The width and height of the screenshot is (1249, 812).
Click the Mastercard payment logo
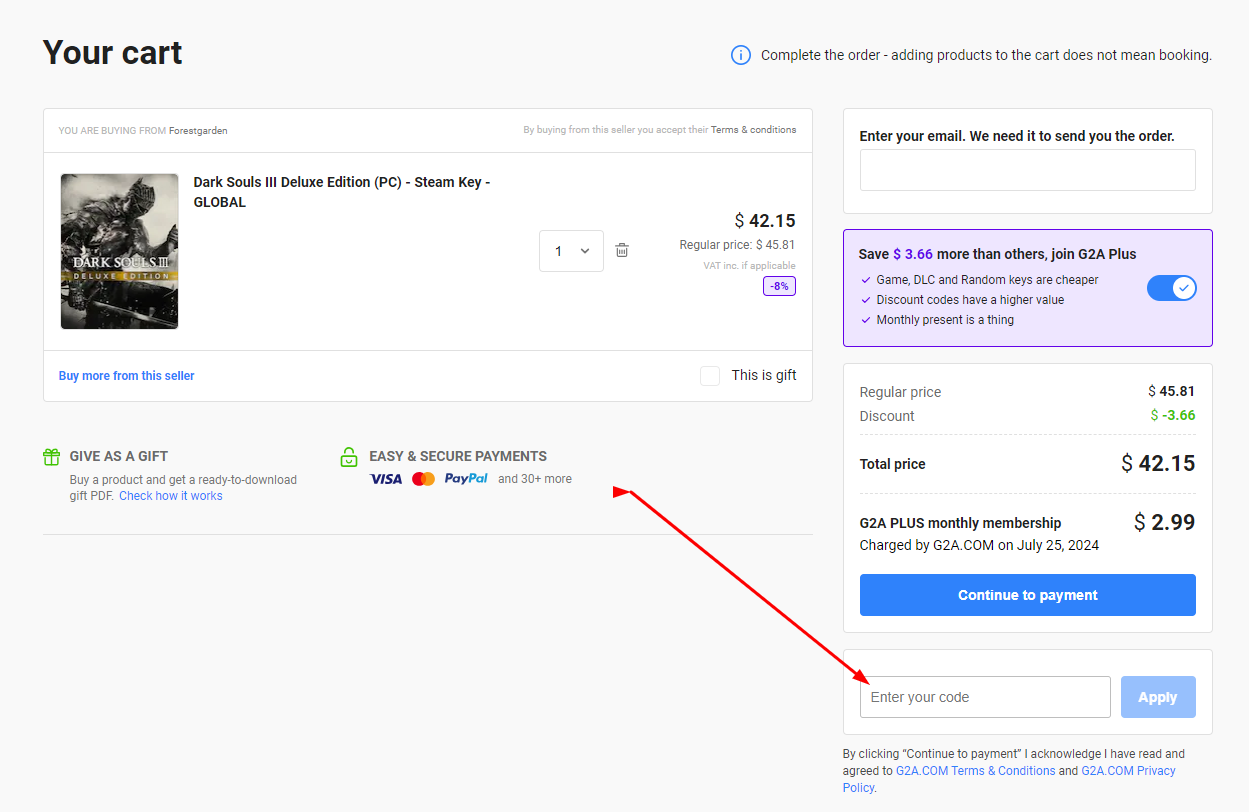tap(423, 479)
